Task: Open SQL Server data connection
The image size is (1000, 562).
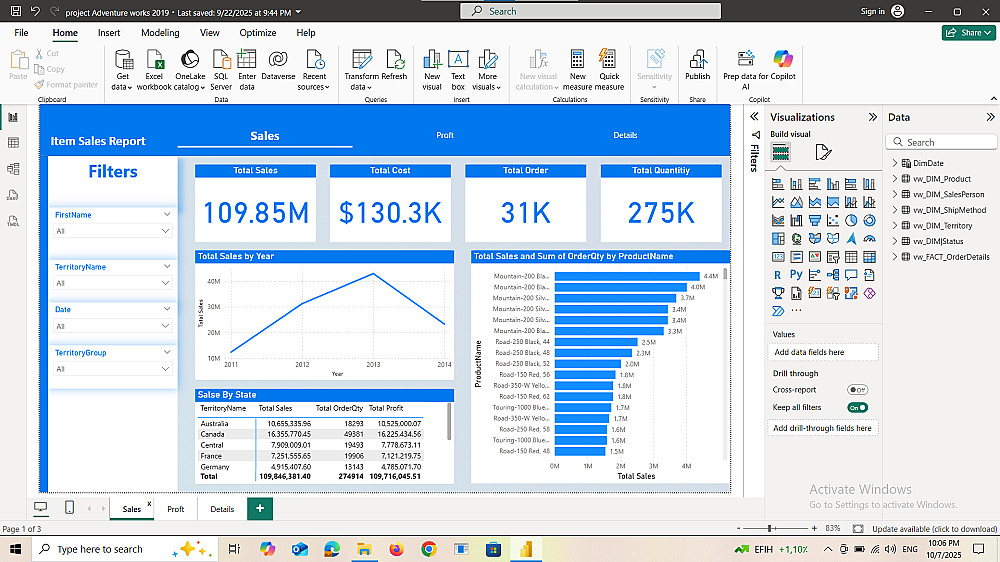Action: point(221,60)
